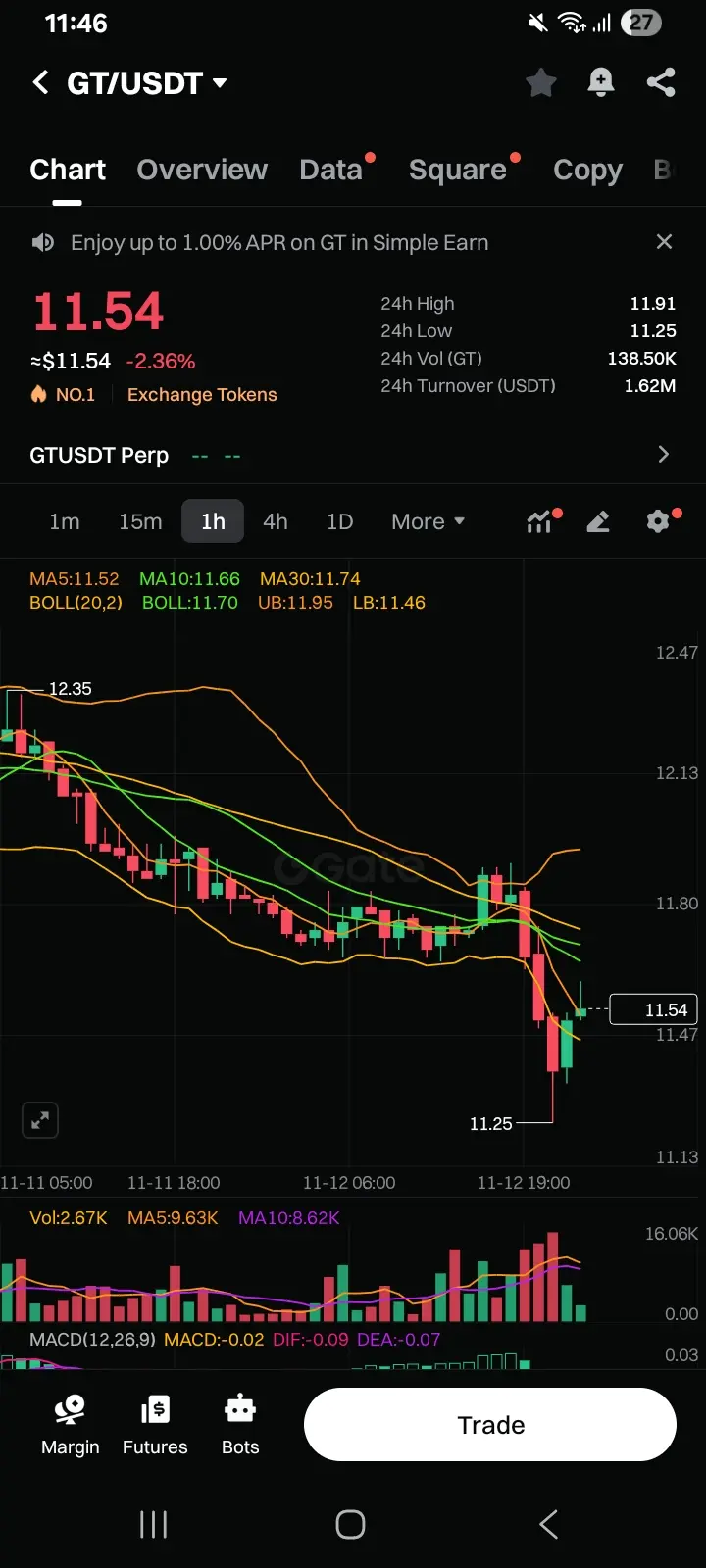Expand the More timeframes dropdown

click(429, 521)
